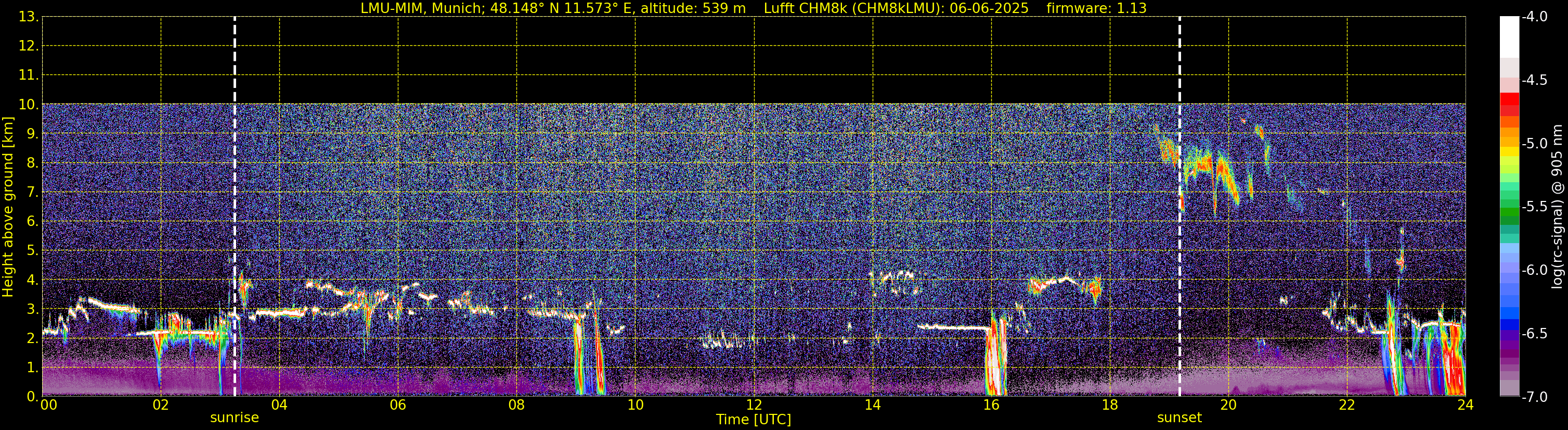Viewport: 1568px width, 430px height.
Task: Select the 'Lufft CHM8k (CHM8kLMU): 06-06-2025' title text
Action: point(896,8)
